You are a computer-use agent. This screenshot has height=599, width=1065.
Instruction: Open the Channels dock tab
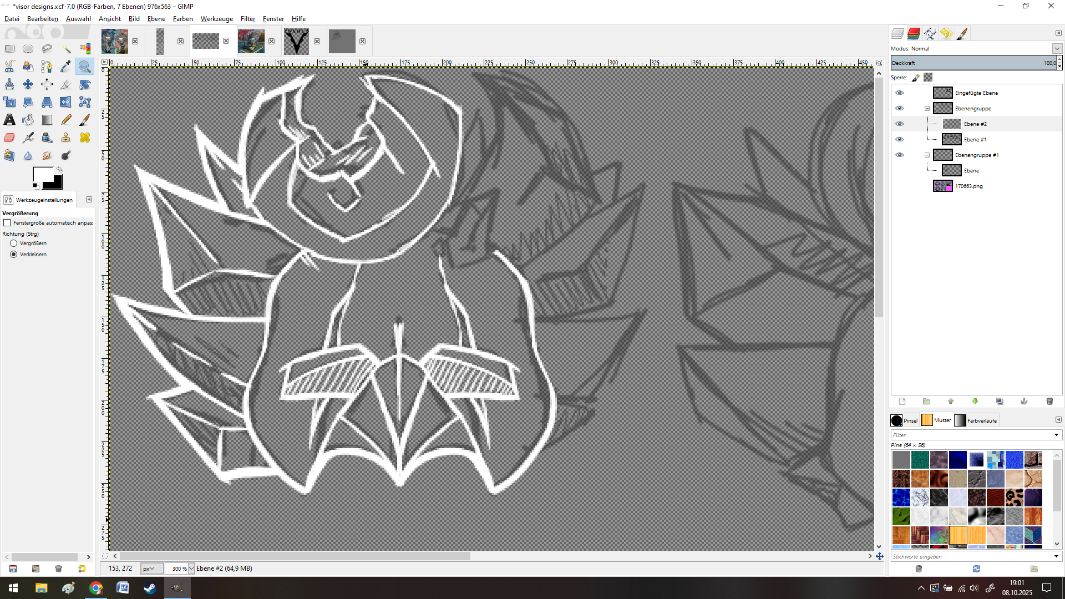tap(914, 33)
